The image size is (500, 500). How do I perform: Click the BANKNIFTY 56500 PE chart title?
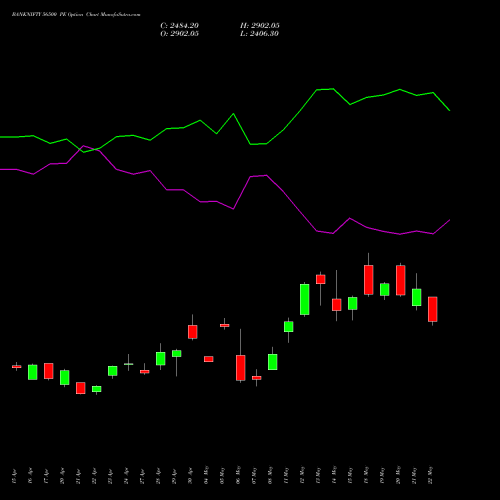point(76,15)
